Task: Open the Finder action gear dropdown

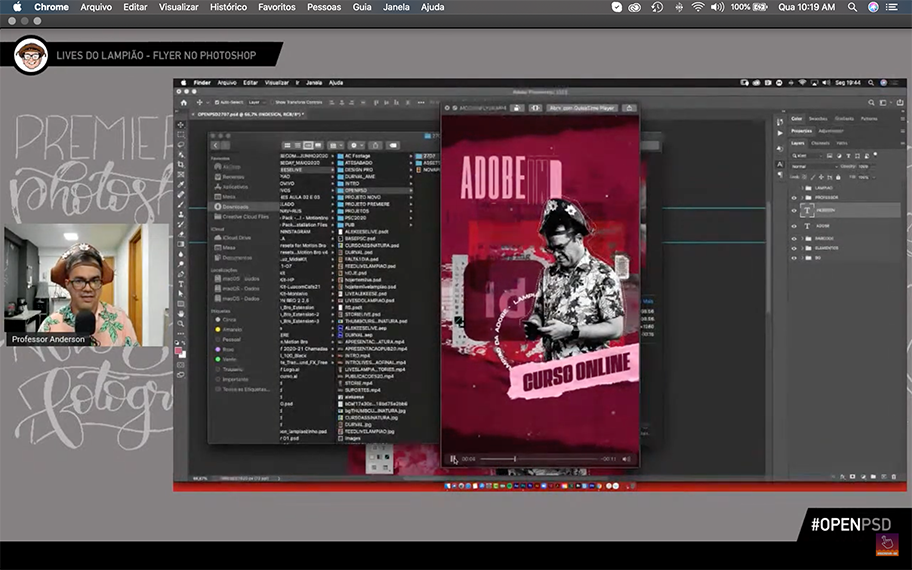Action: coord(355,145)
